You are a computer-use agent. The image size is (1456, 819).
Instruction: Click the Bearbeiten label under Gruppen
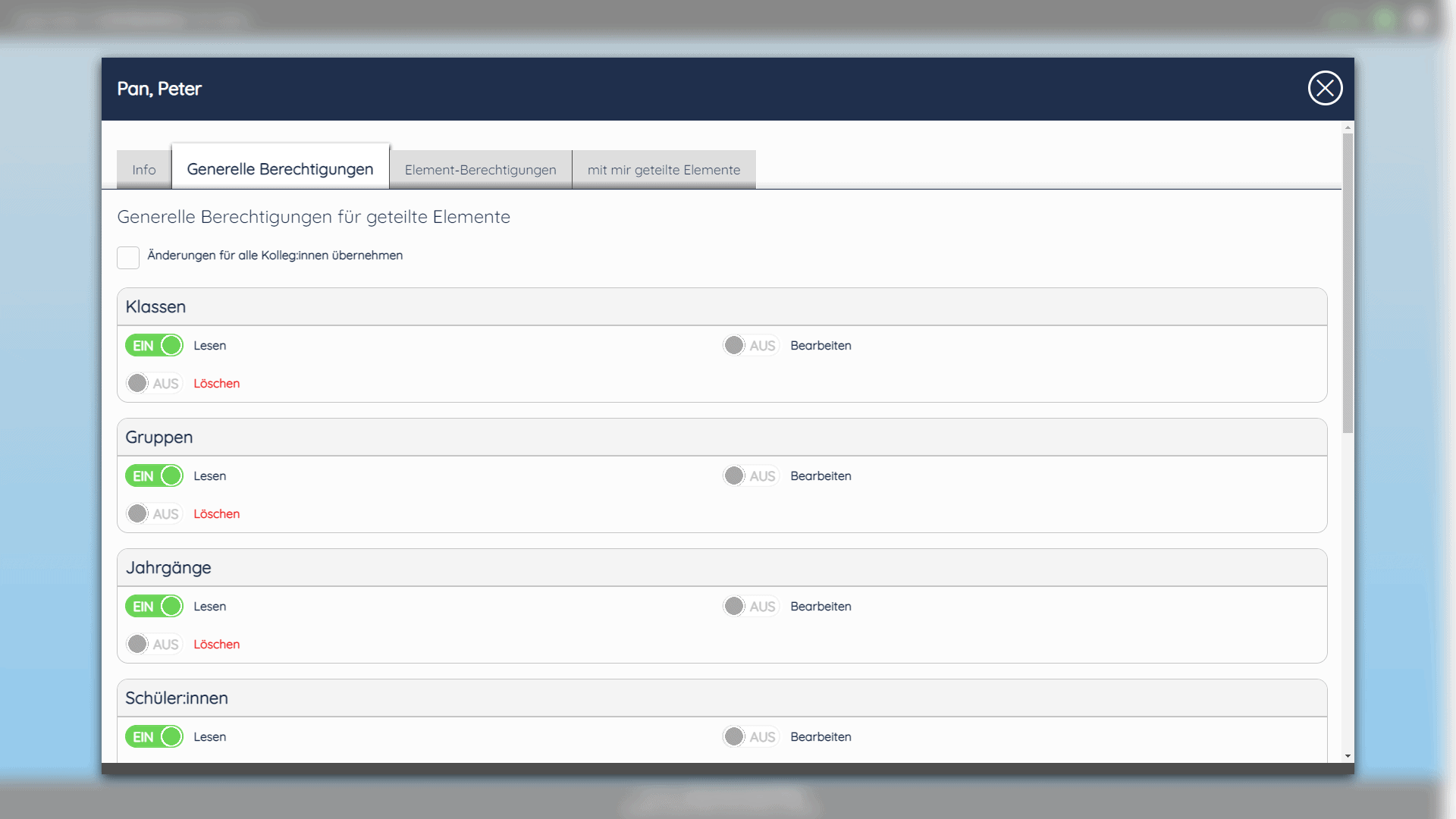[x=821, y=476]
